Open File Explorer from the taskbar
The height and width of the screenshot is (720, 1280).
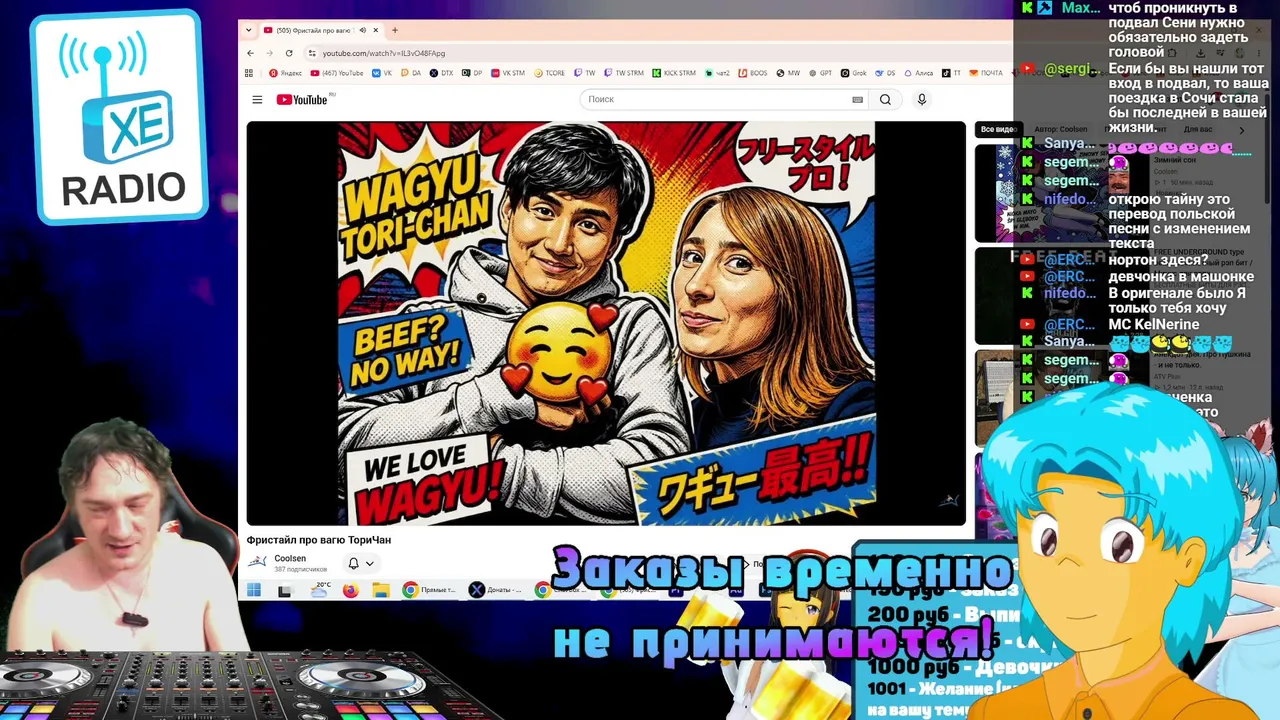[380, 590]
